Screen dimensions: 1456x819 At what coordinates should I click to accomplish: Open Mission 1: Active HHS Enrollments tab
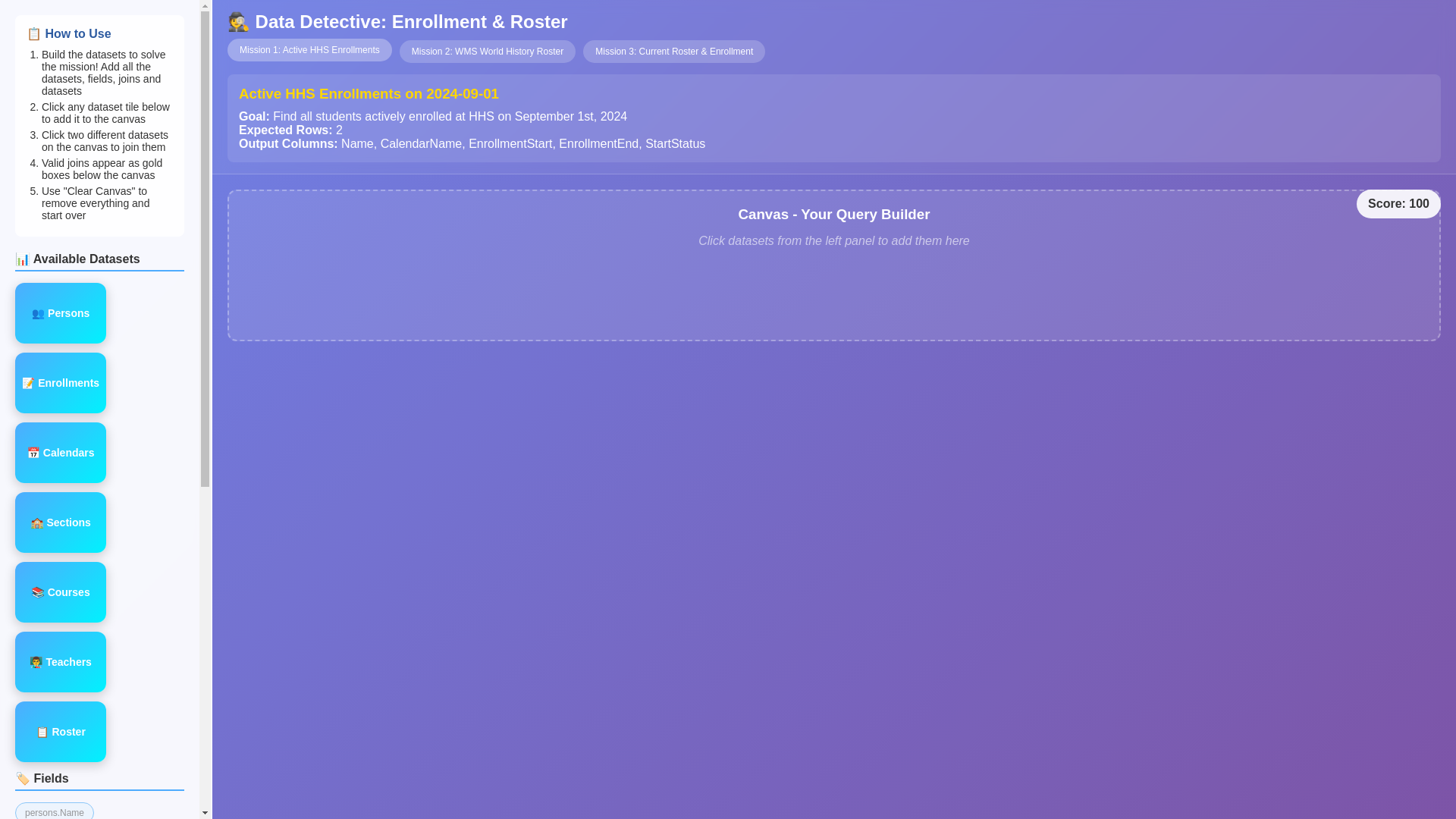point(309,50)
